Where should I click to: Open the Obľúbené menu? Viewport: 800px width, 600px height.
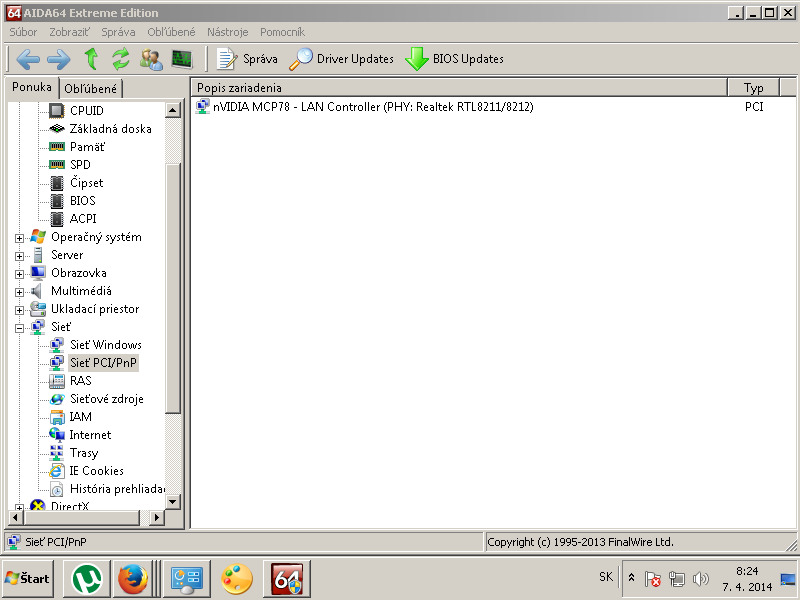click(171, 32)
